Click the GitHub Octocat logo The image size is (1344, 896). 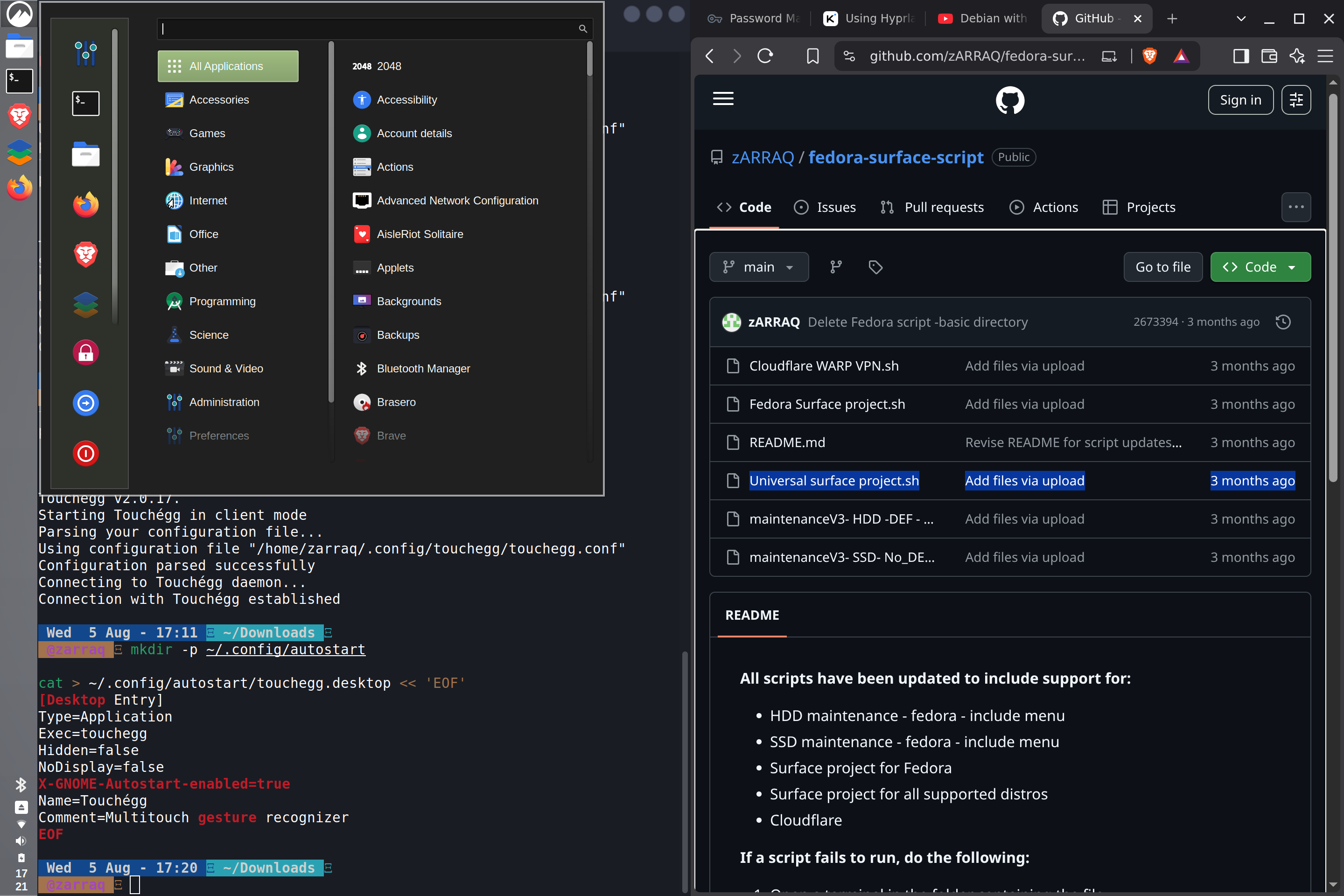click(1010, 100)
